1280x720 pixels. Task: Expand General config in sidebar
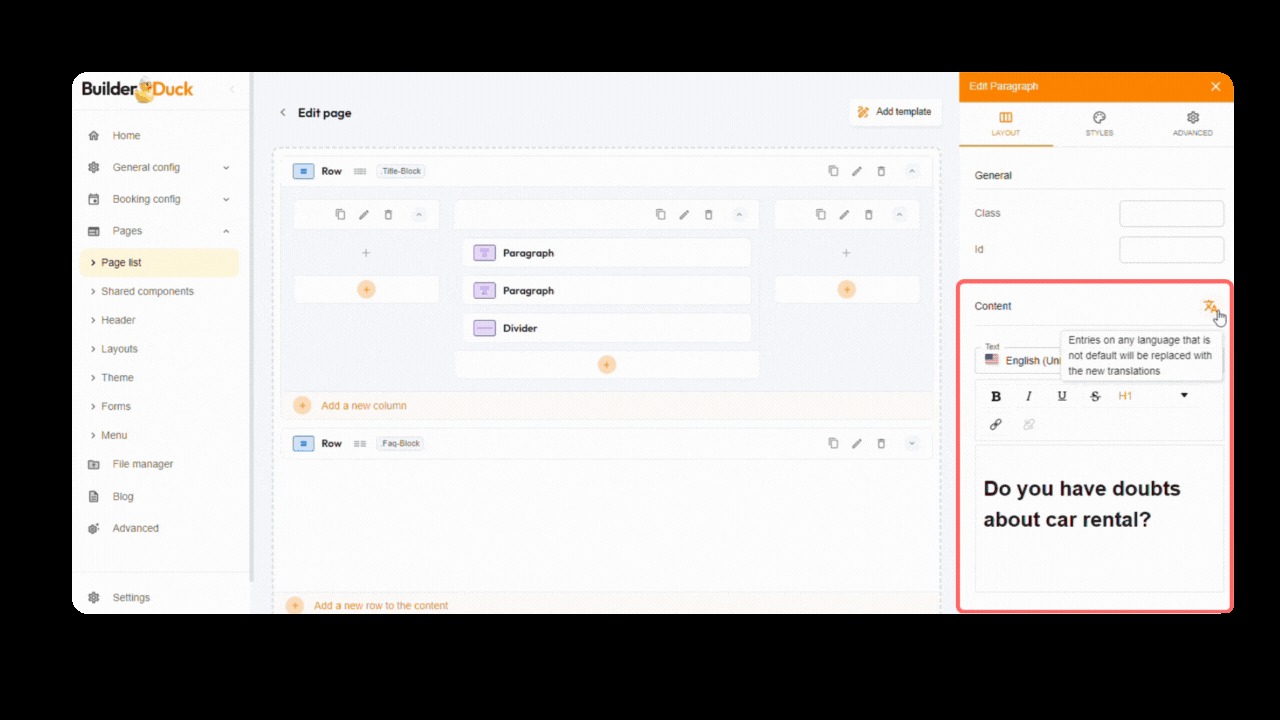pos(160,167)
